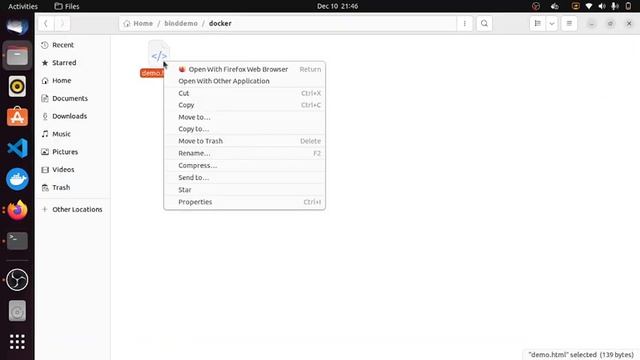Screen dimensions: 640x360
Task: Select the demo.html file icon
Action: 159,54
